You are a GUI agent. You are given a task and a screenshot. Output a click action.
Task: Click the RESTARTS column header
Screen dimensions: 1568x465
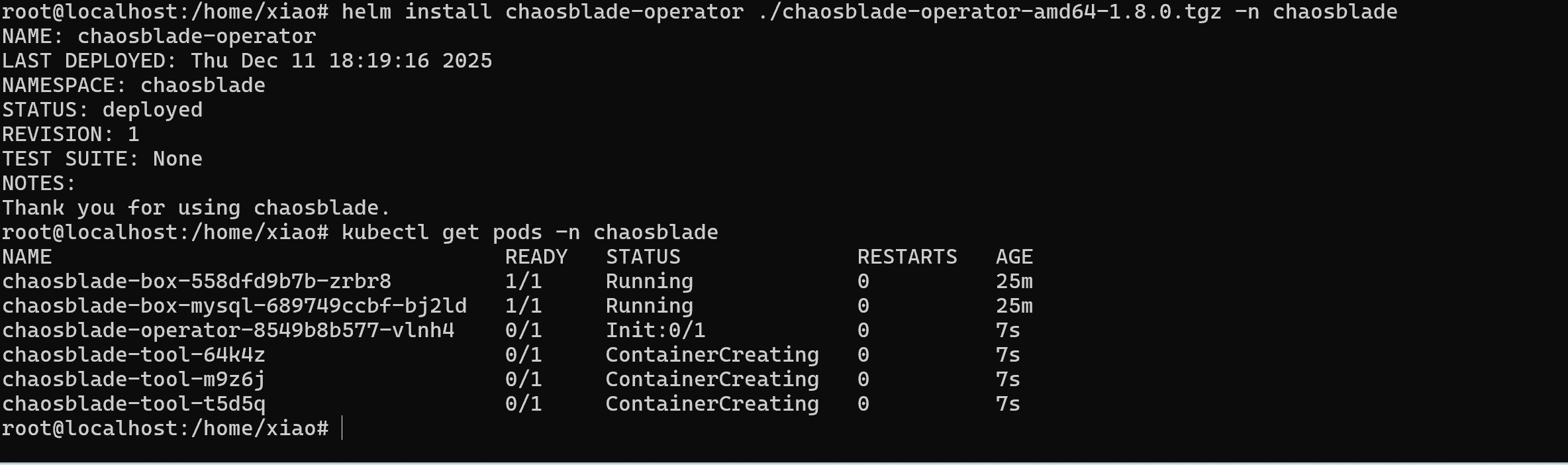[x=907, y=257]
